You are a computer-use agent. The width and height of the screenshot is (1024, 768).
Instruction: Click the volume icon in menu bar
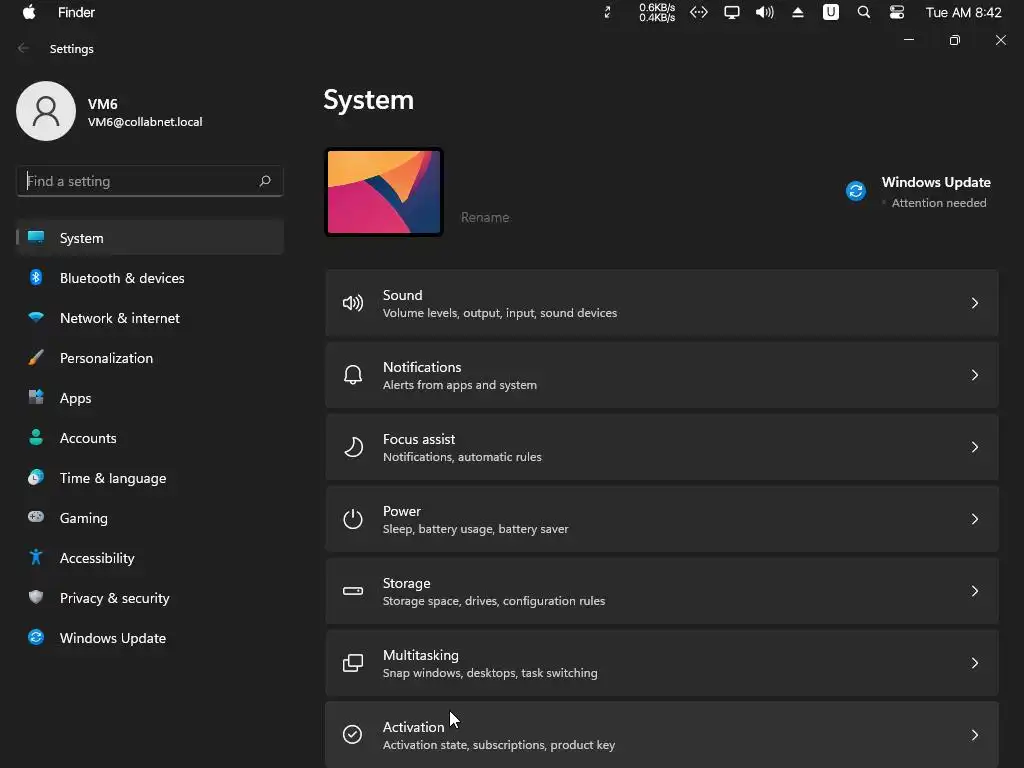[x=764, y=12]
